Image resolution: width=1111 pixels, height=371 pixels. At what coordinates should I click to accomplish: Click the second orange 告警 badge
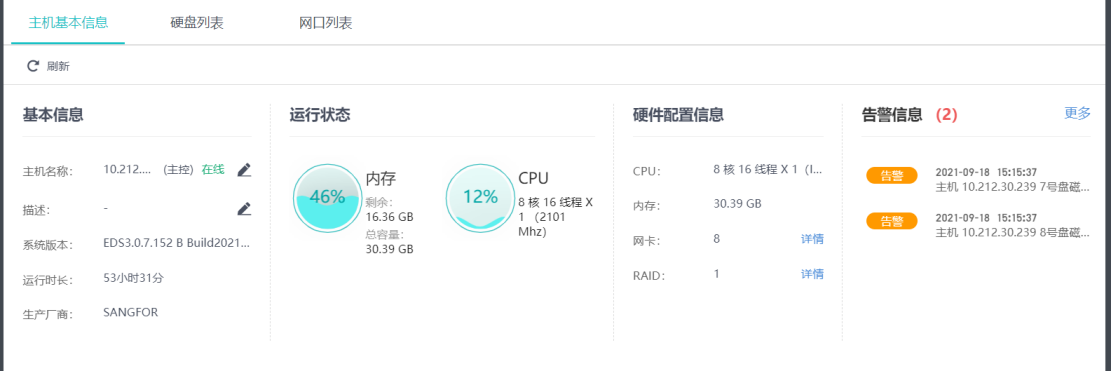[891, 221]
